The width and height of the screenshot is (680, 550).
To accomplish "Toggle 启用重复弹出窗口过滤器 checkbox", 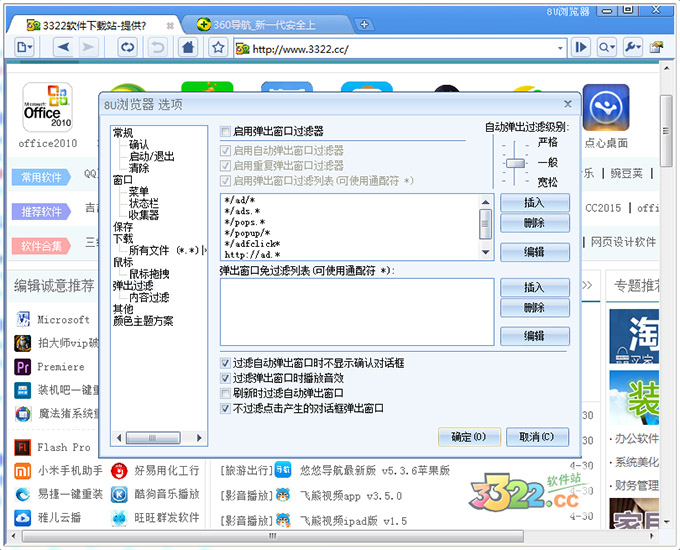I will tap(225, 166).
